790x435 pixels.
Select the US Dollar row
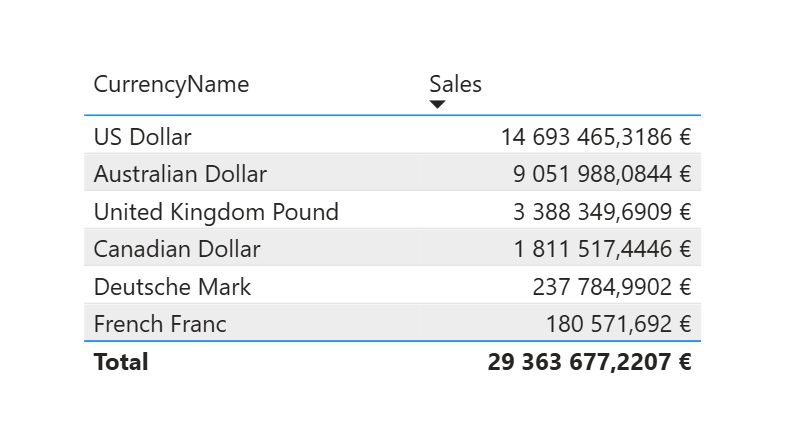(142, 136)
